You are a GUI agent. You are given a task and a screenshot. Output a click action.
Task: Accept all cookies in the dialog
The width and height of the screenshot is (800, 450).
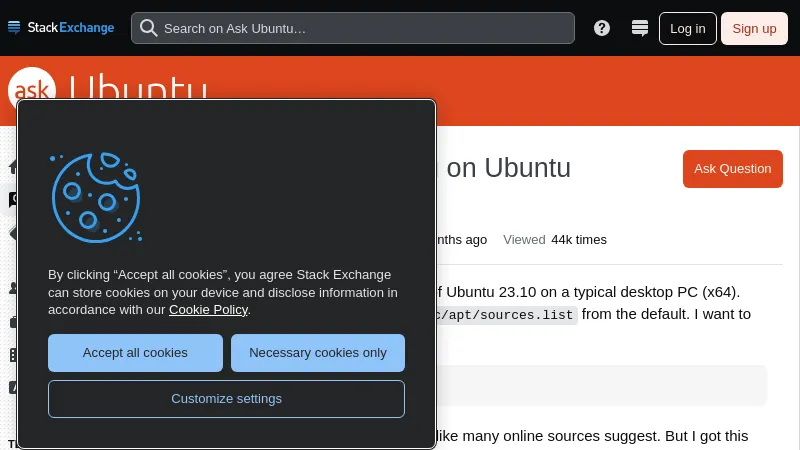135,353
